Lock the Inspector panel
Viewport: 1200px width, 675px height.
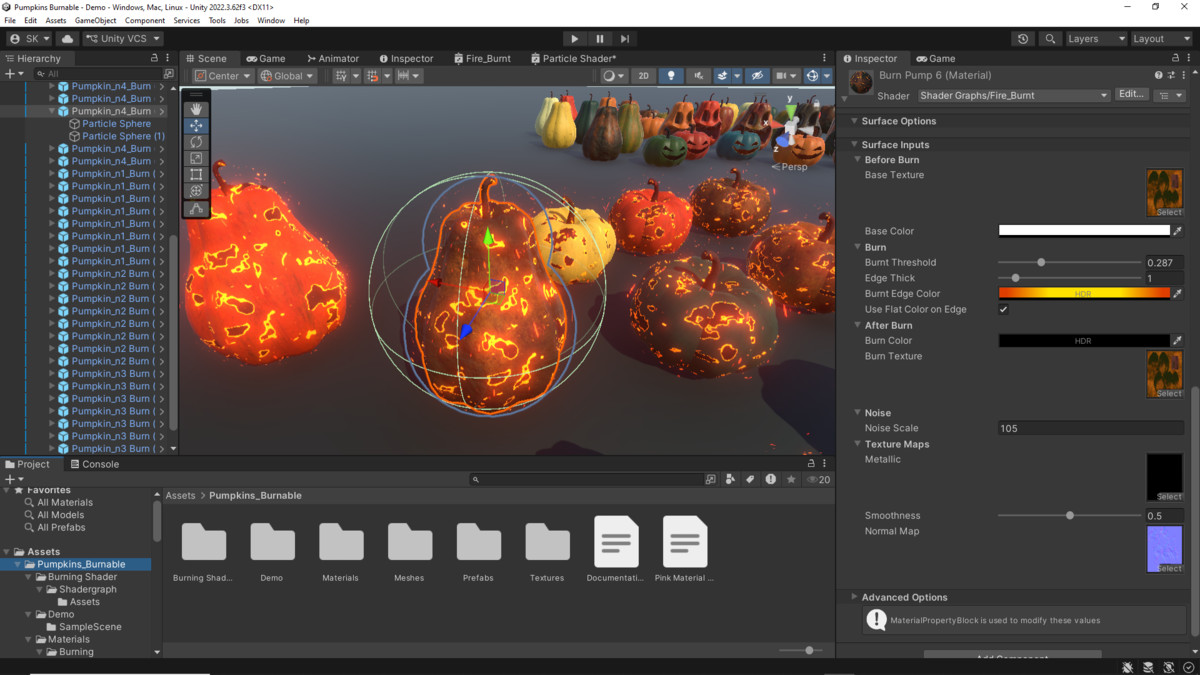tap(1175, 59)
